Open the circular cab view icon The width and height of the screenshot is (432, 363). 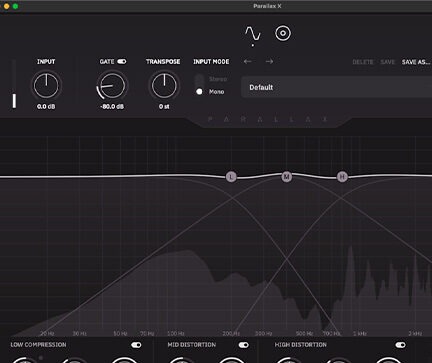click(x=283, y=33)
